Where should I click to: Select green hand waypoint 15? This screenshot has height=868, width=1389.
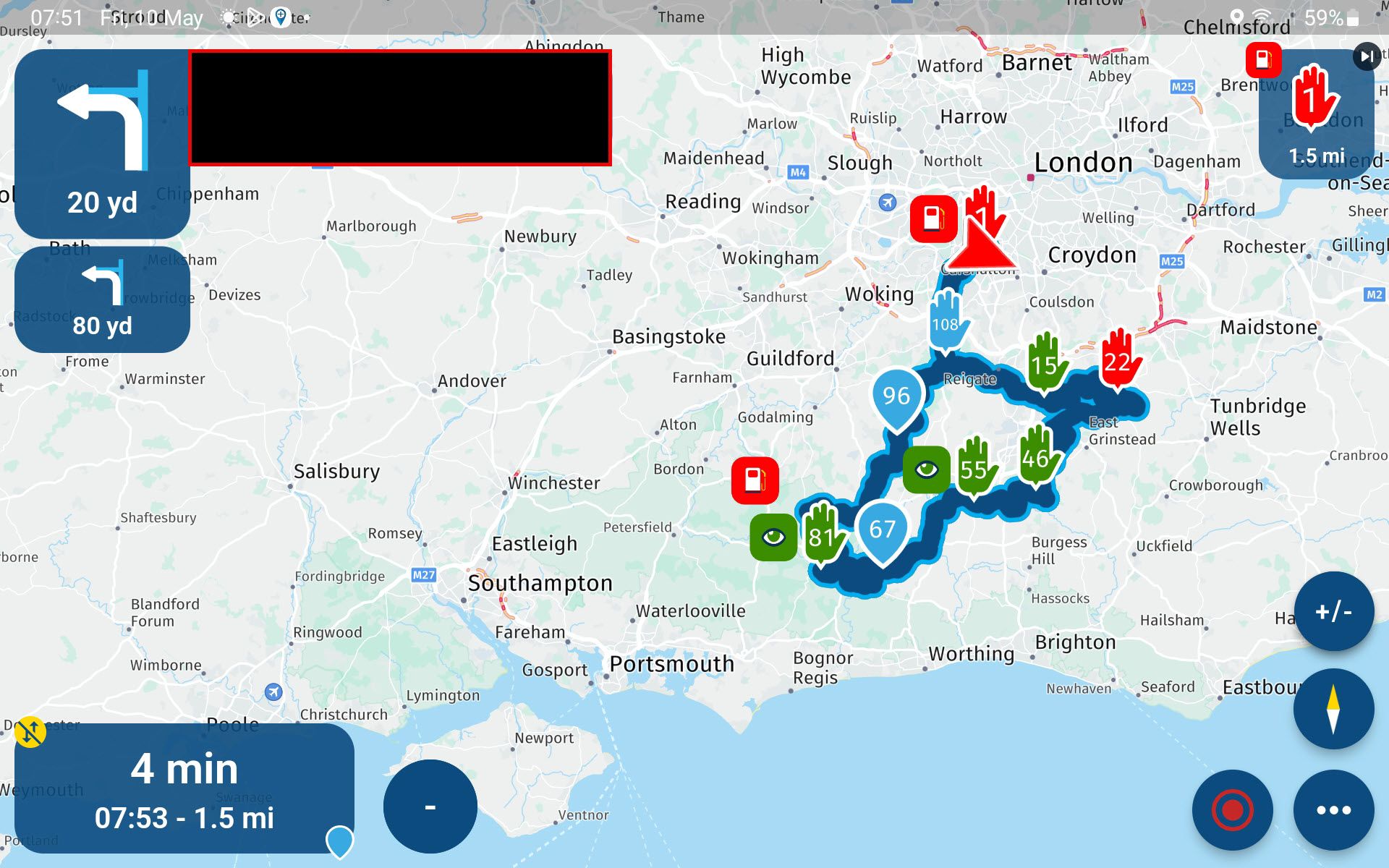point(1045,363)
